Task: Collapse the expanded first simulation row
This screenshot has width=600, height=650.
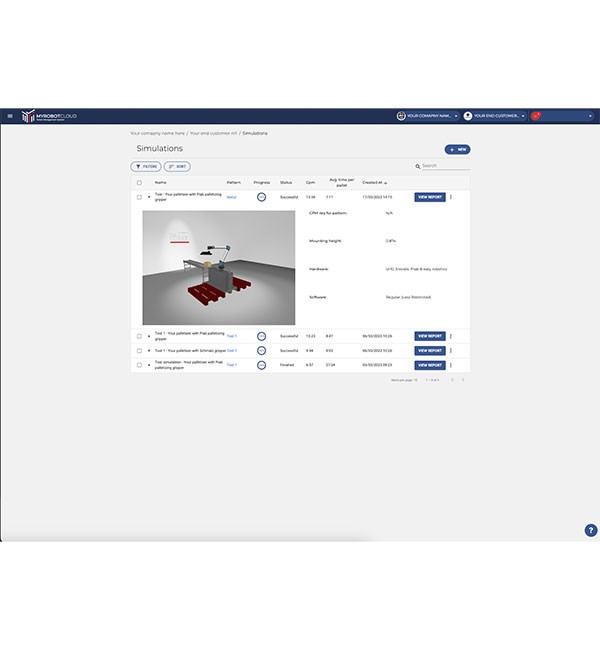Action: point(149,197)
